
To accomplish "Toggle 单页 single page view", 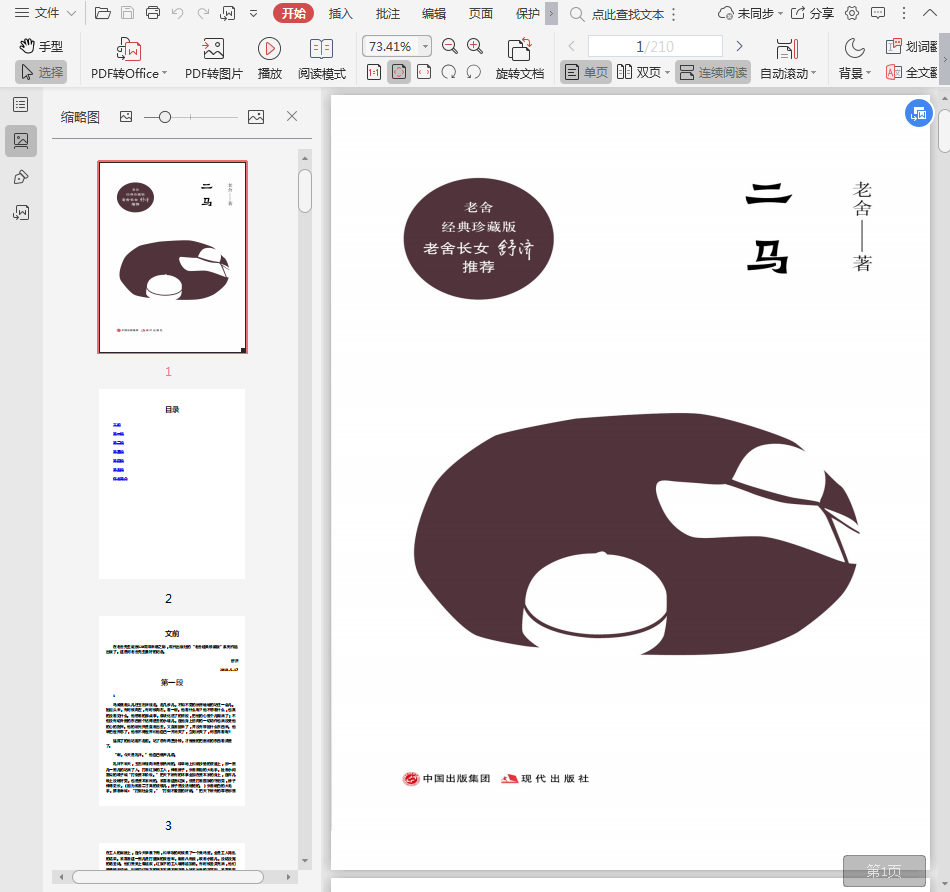I will coord(585,72).
